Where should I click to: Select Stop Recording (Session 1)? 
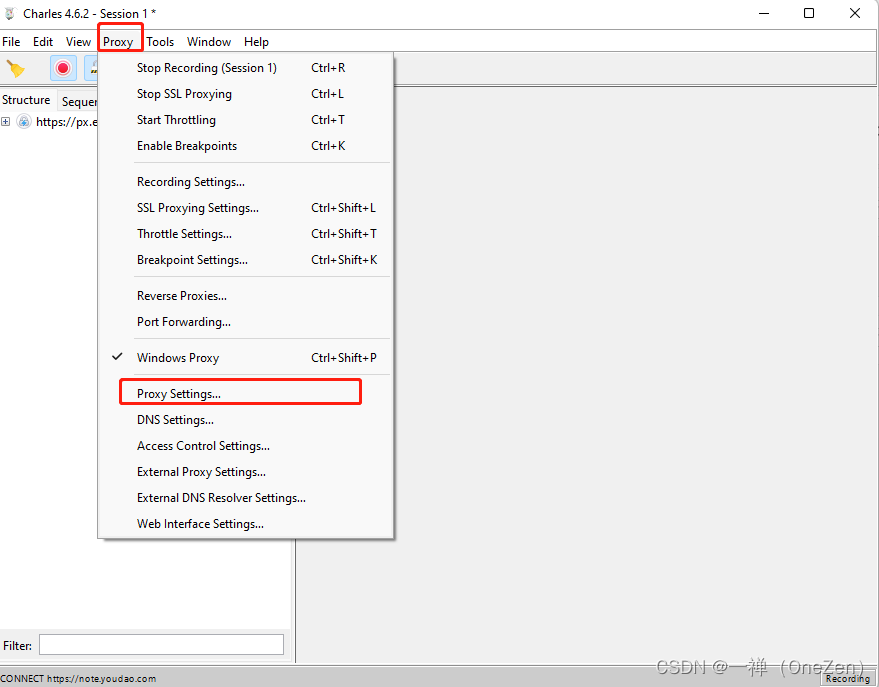pyautogui.click(x=246, y=68)
